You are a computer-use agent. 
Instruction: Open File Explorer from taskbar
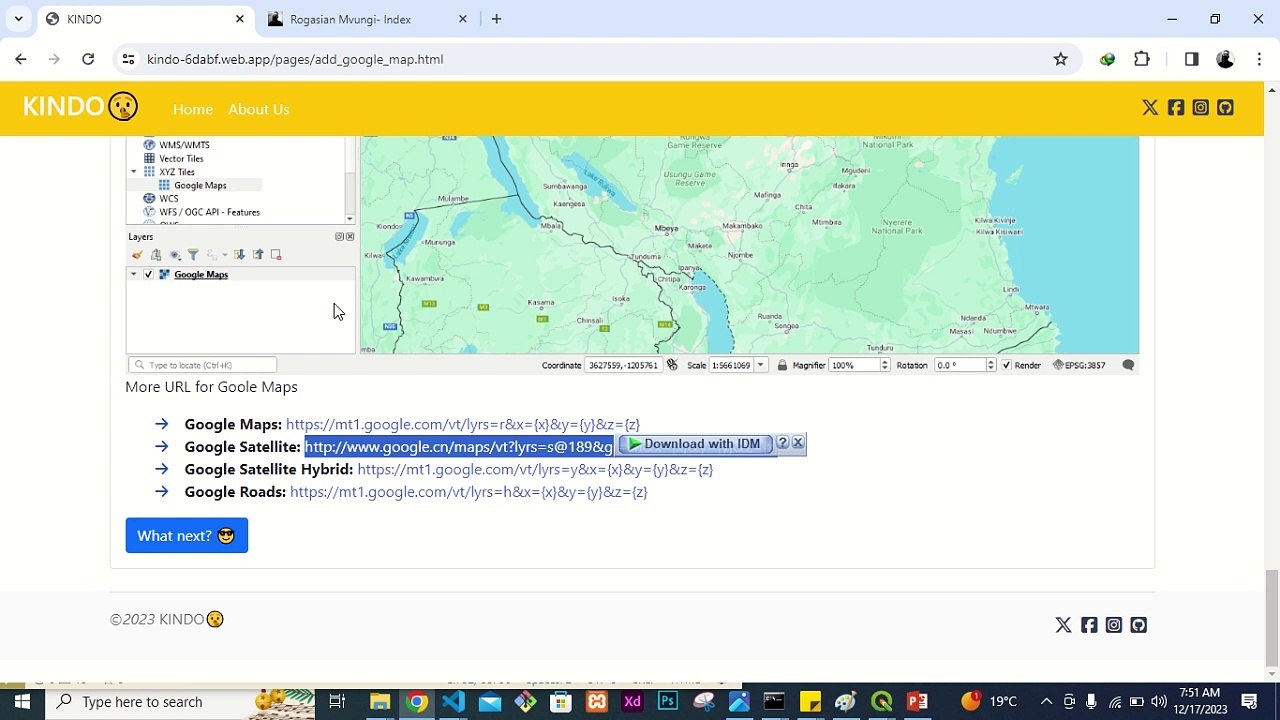pos(380,701)
